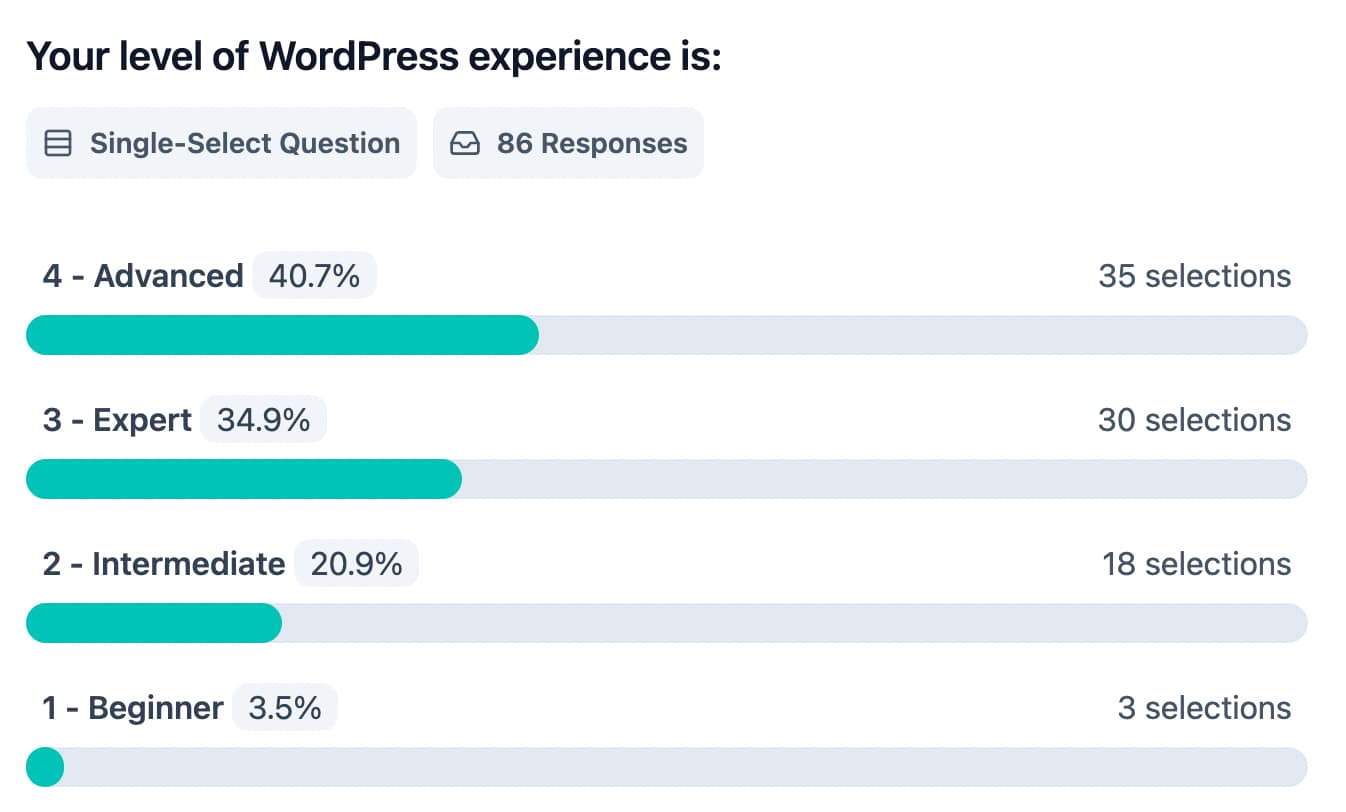Click the Single-Select Question list icon
This screenshot has height=812, width=1346.
pos(59,144)
